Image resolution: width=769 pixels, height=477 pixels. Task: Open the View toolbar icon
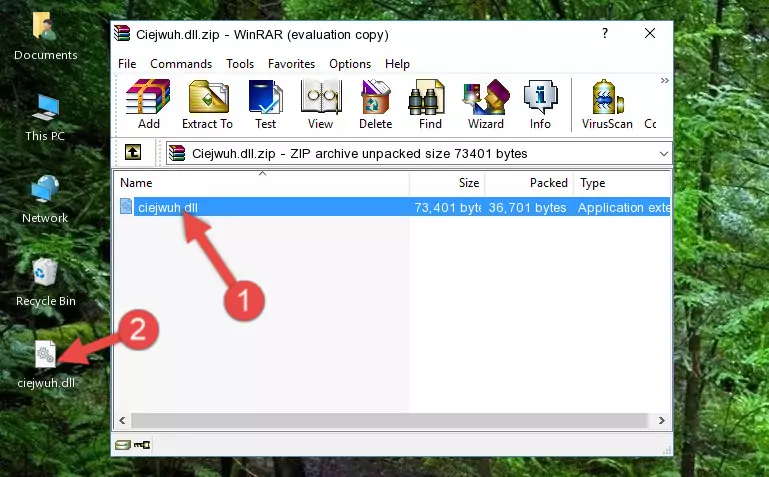point(321,104)
